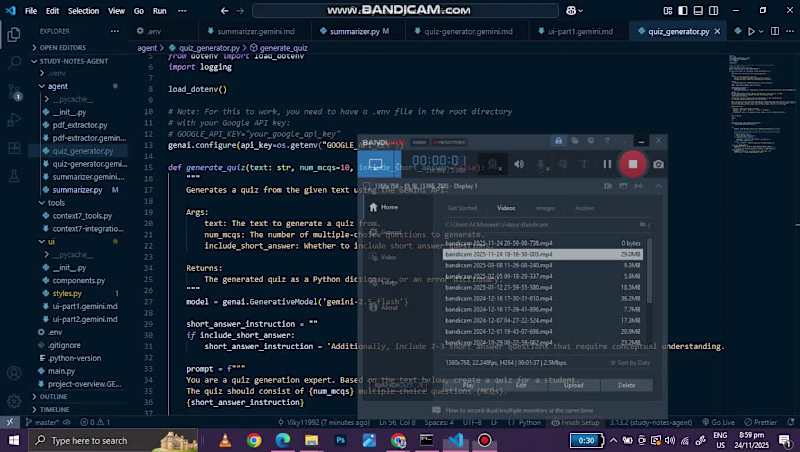Open Bandicam output folder icon in title bar
This screenshot has height=452, width=800.
tap(575, 140)
